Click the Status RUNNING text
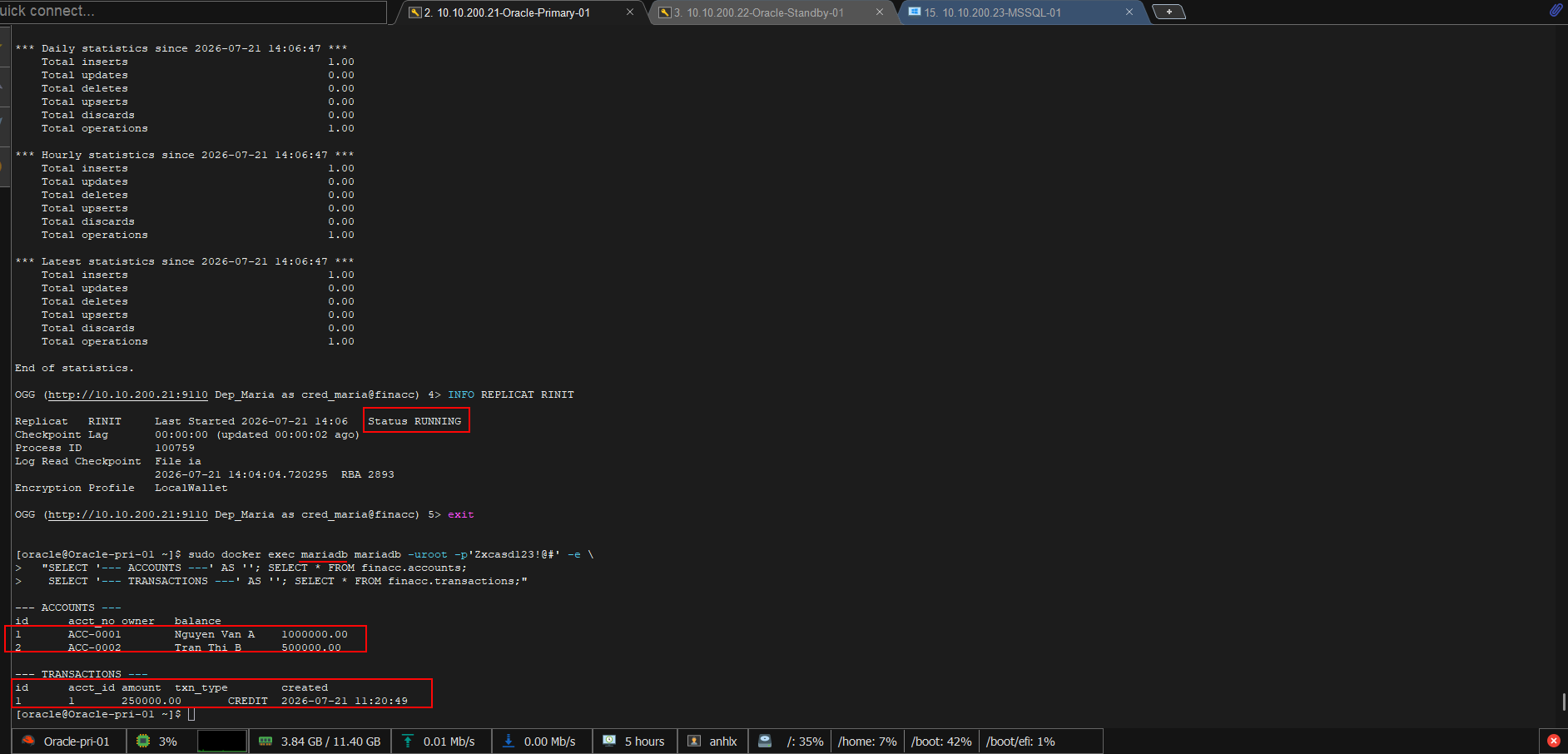 coord(414,421)
